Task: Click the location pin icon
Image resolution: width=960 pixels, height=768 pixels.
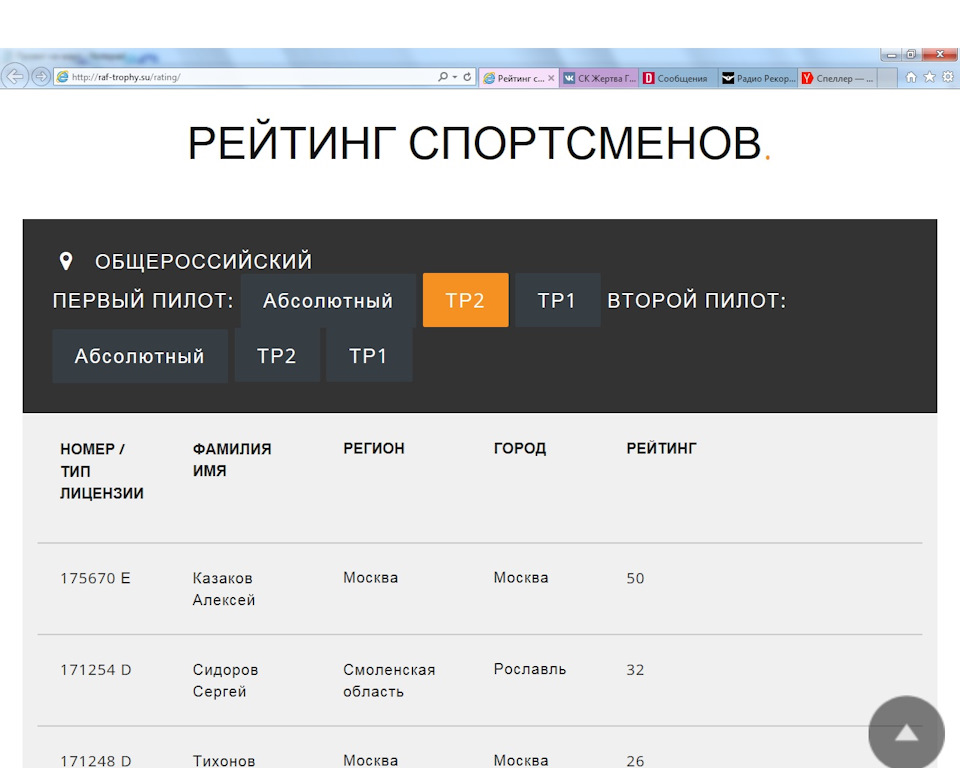Action: [x=66, y=261]
